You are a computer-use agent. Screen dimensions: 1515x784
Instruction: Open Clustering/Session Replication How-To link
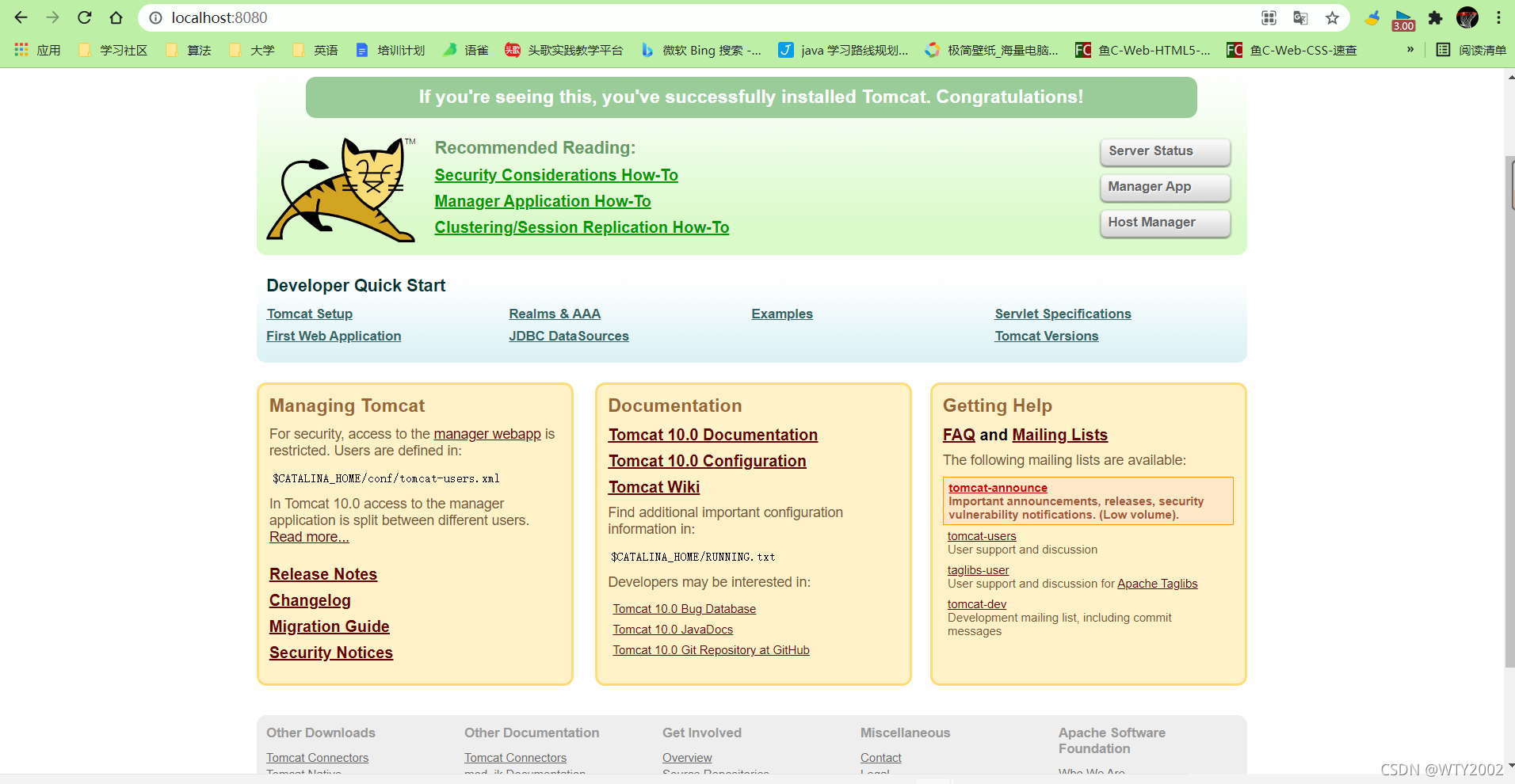[582, 227]
